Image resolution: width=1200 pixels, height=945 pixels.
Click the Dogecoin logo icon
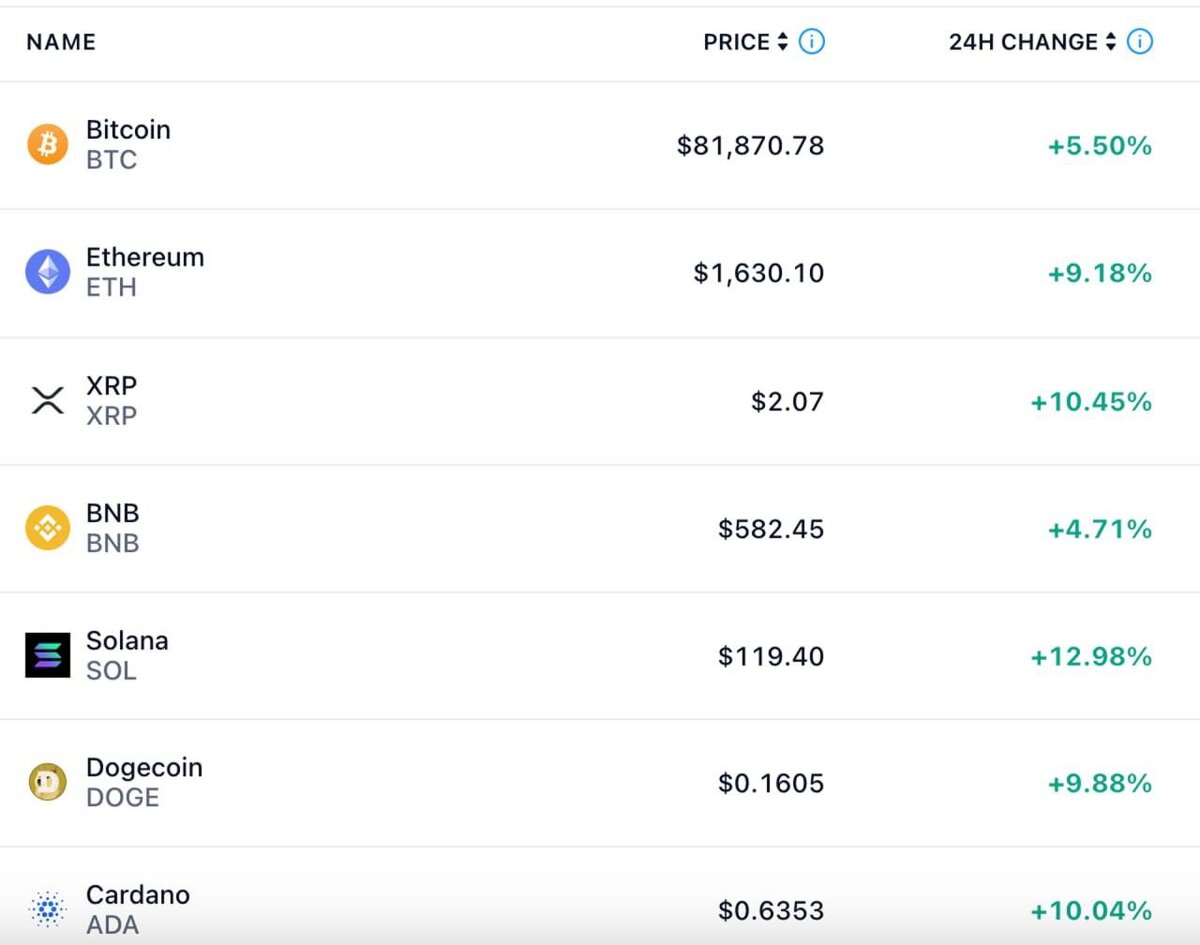[47, 783]
